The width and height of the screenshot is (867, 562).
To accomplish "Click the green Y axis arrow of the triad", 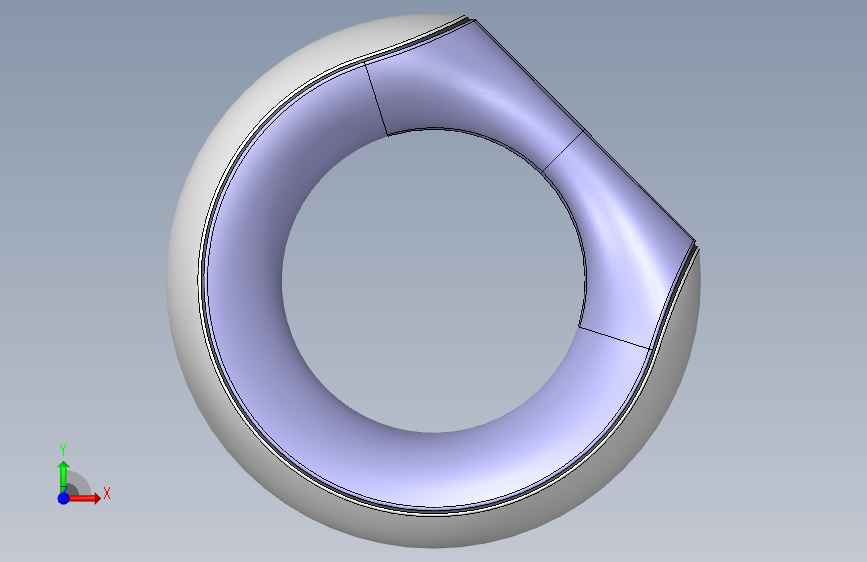I will click(x=63, y=476).
